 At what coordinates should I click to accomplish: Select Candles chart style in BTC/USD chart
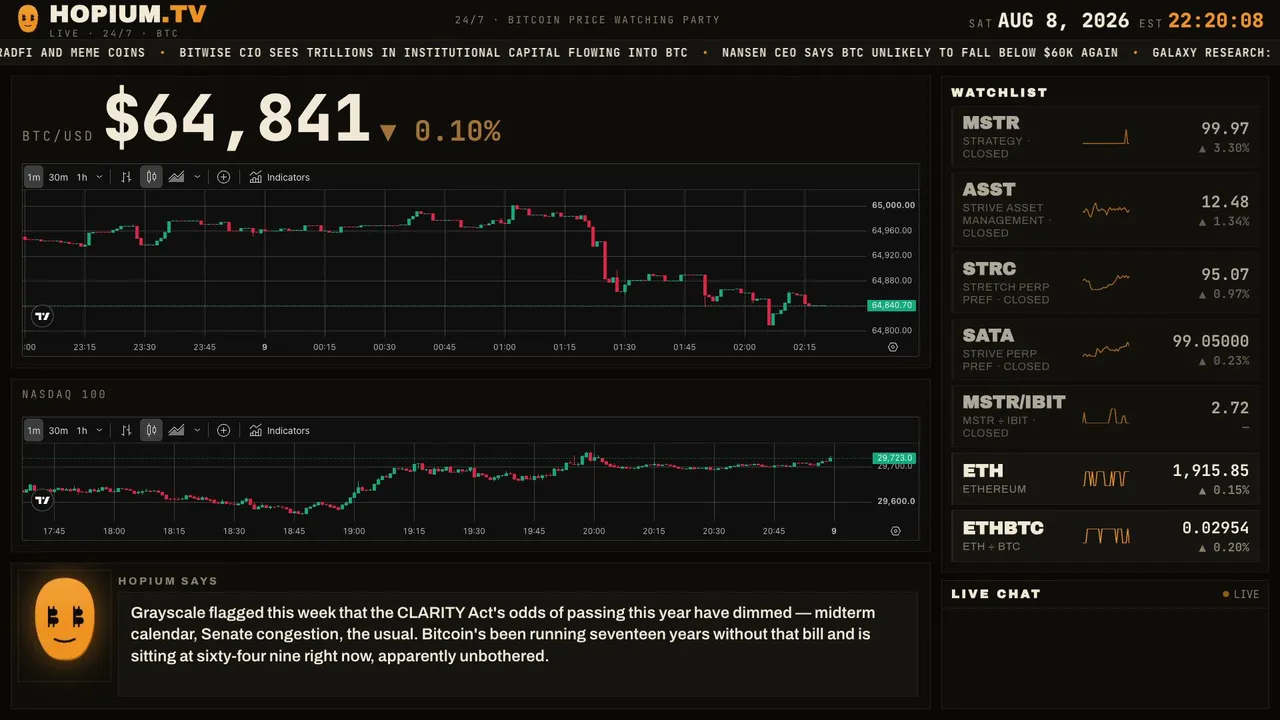point(151,177)
